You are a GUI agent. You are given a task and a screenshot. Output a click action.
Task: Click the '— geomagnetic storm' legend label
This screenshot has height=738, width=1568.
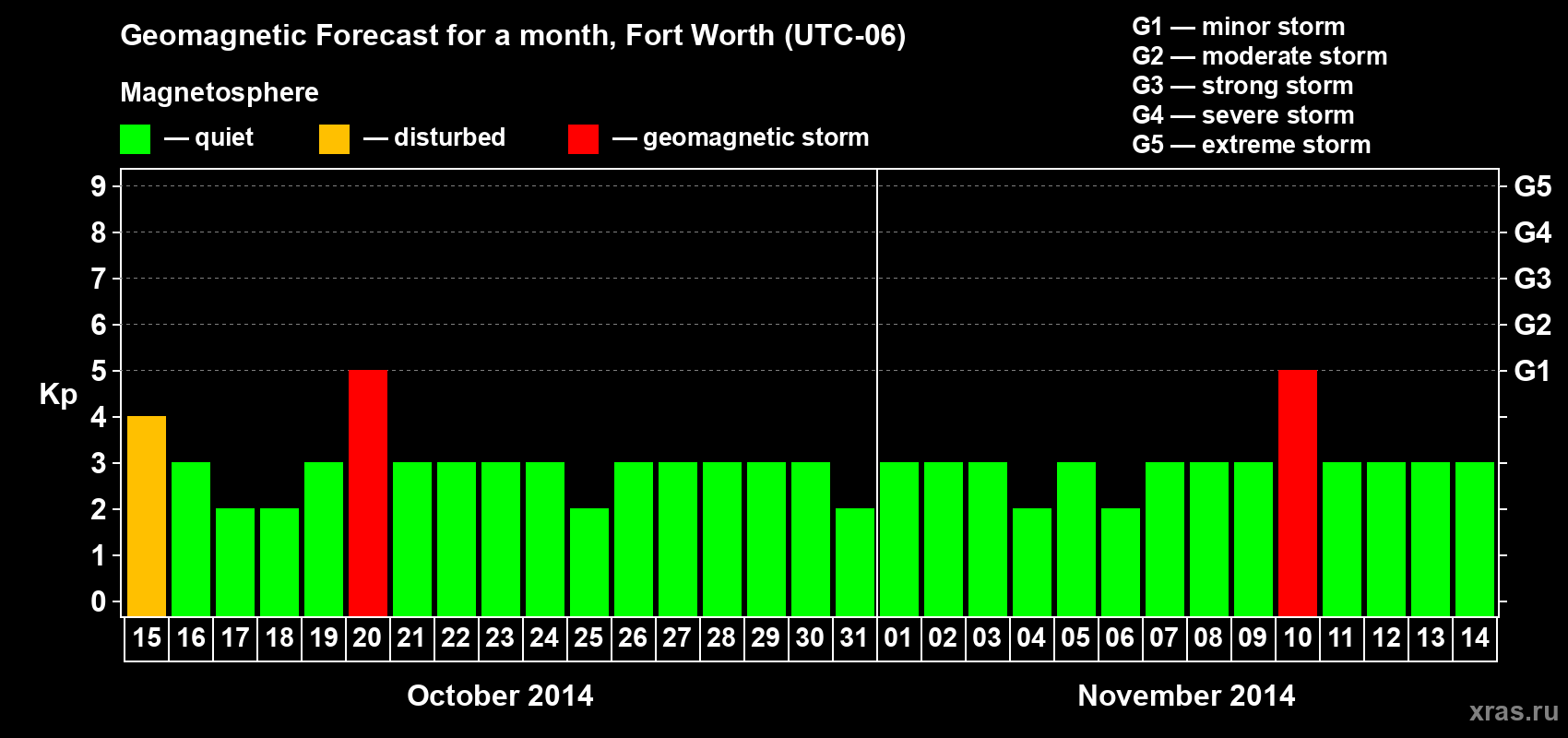coord(741,137)
